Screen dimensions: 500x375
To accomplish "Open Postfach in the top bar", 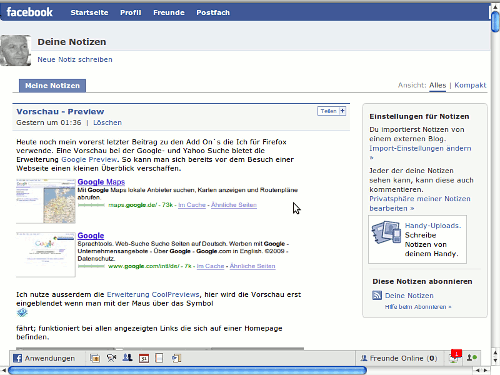I will (213, 13).
